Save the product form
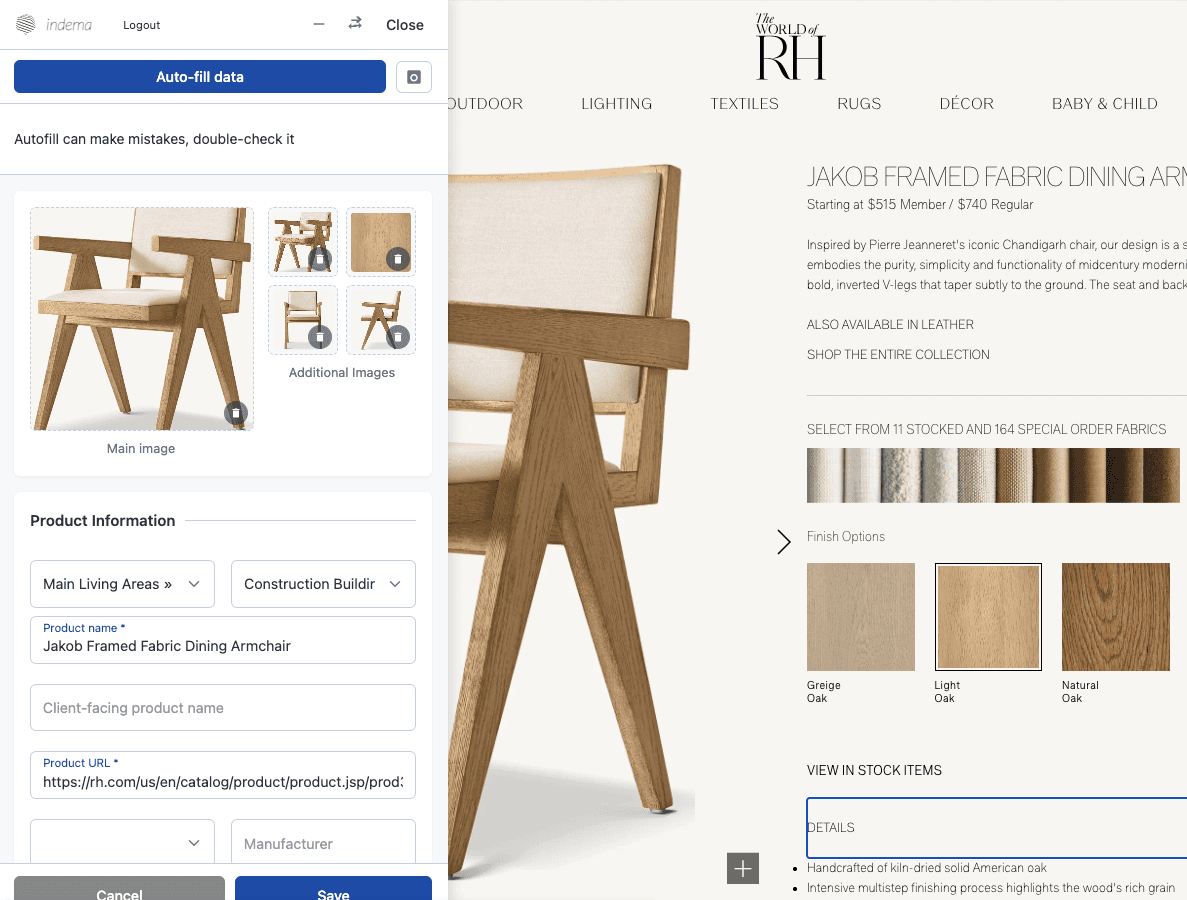1187x900 pixels. (333, 893)
